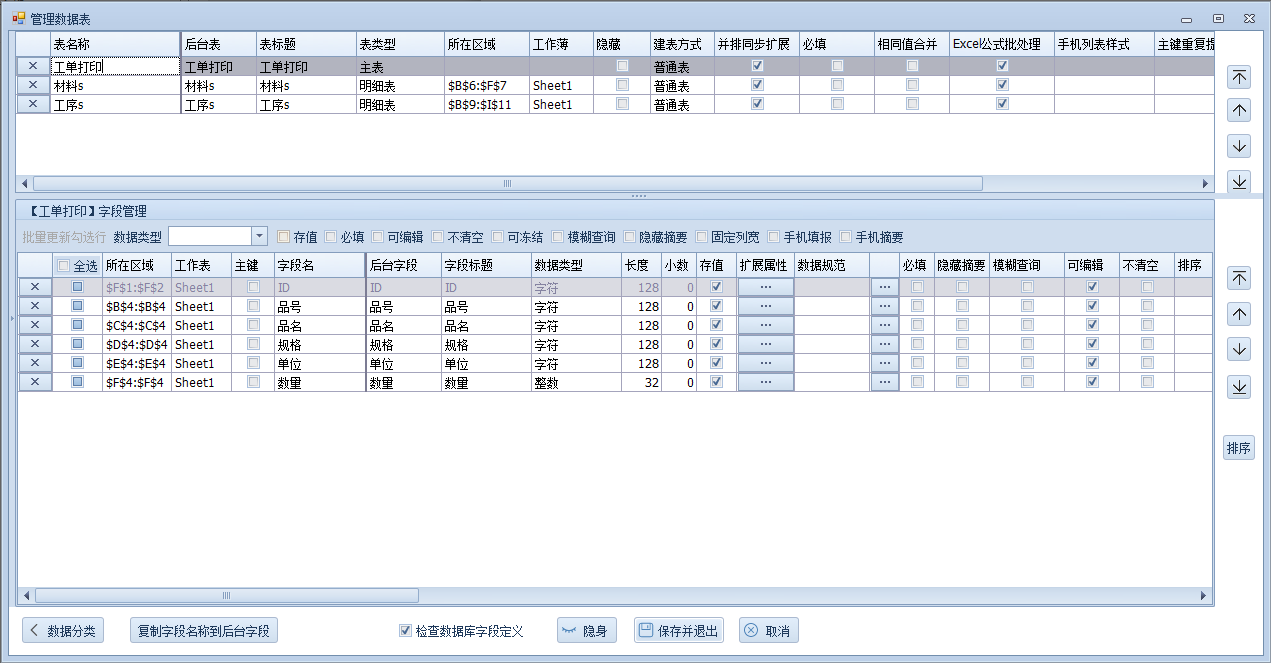Delete the 品号 field row using X

pyautogui.click(x=35, y=306)
